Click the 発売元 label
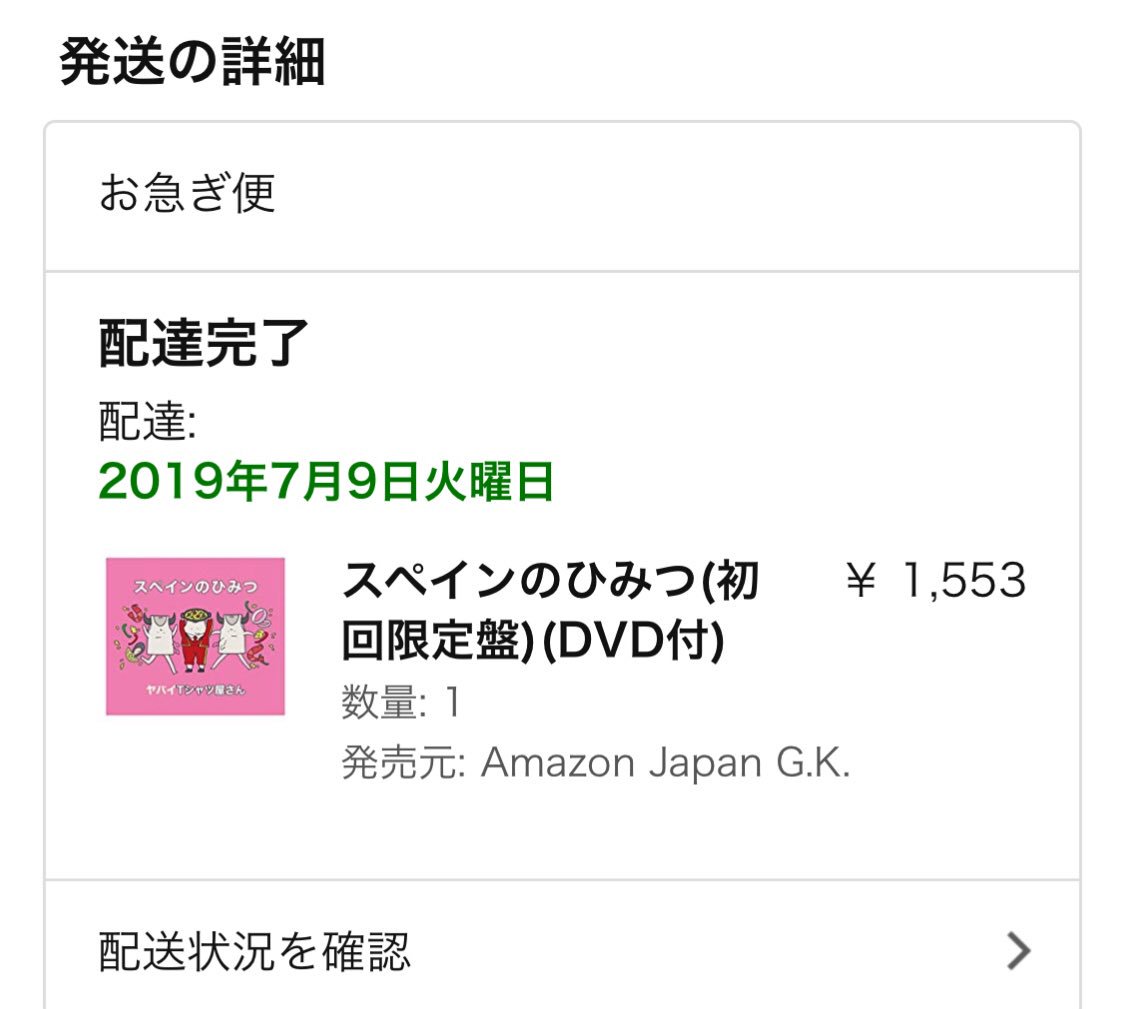This screenshot has width=1125, height=1009. 404,762
